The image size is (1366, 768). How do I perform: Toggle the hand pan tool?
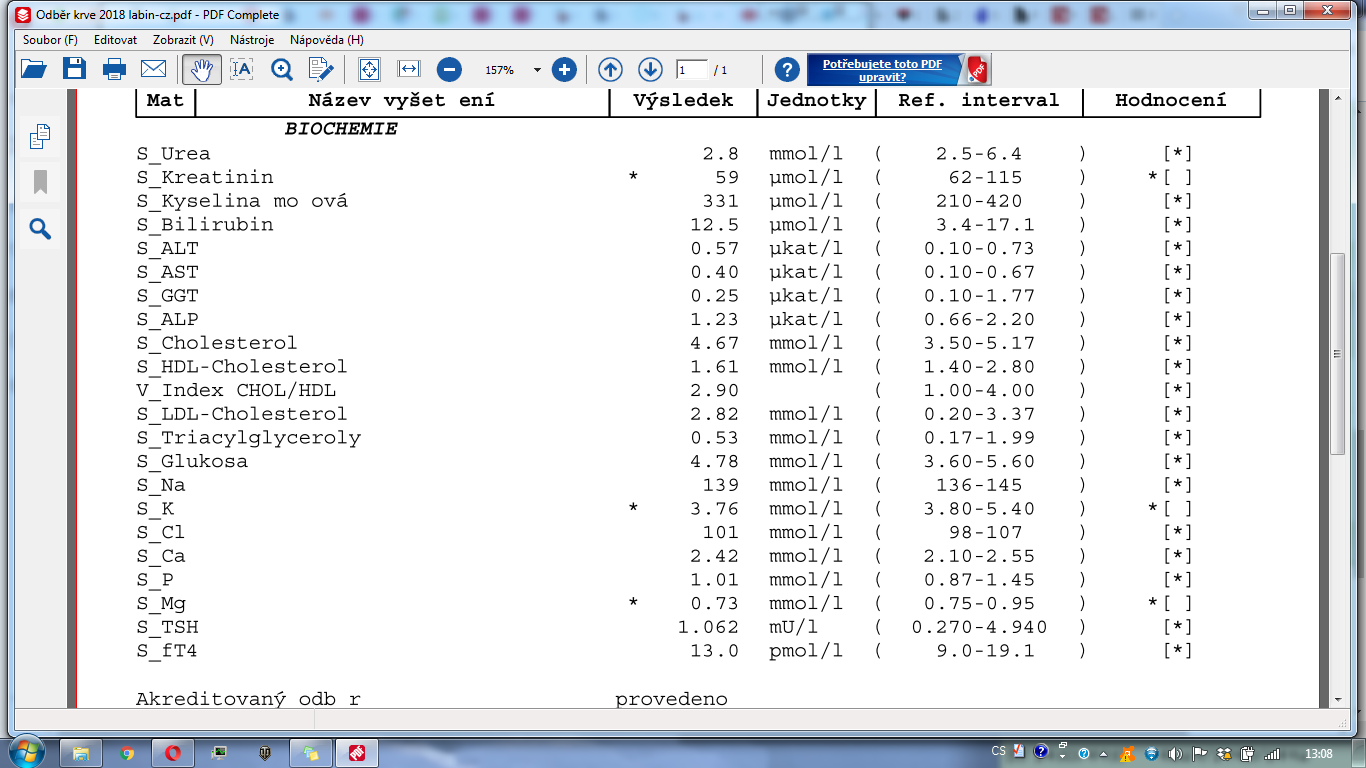click(202, 69)
